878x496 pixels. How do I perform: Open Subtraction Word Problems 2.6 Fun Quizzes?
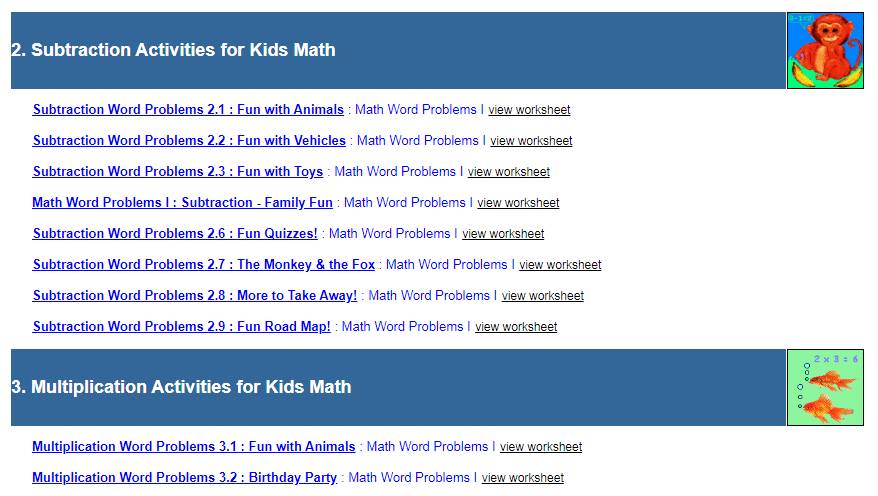[175, 234]
